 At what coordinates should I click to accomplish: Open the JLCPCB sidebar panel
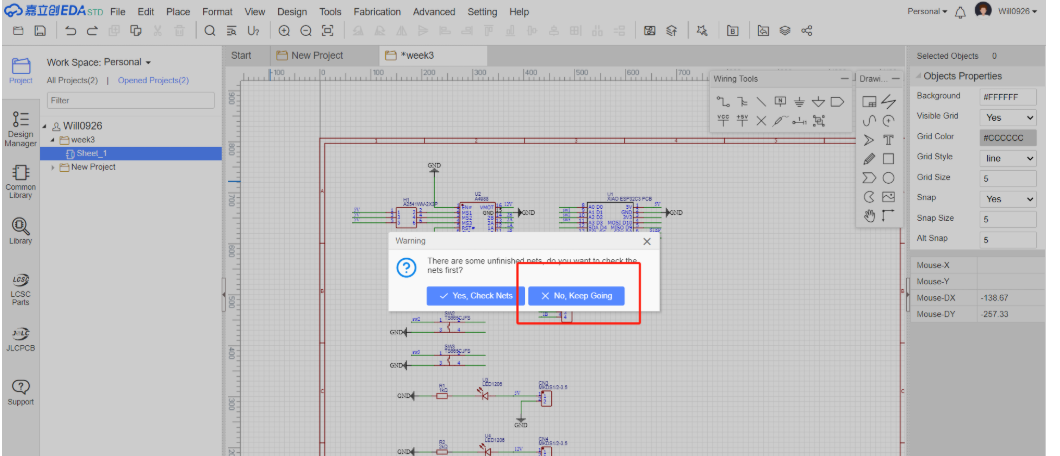pyautogui.click(x=20, y=339)
